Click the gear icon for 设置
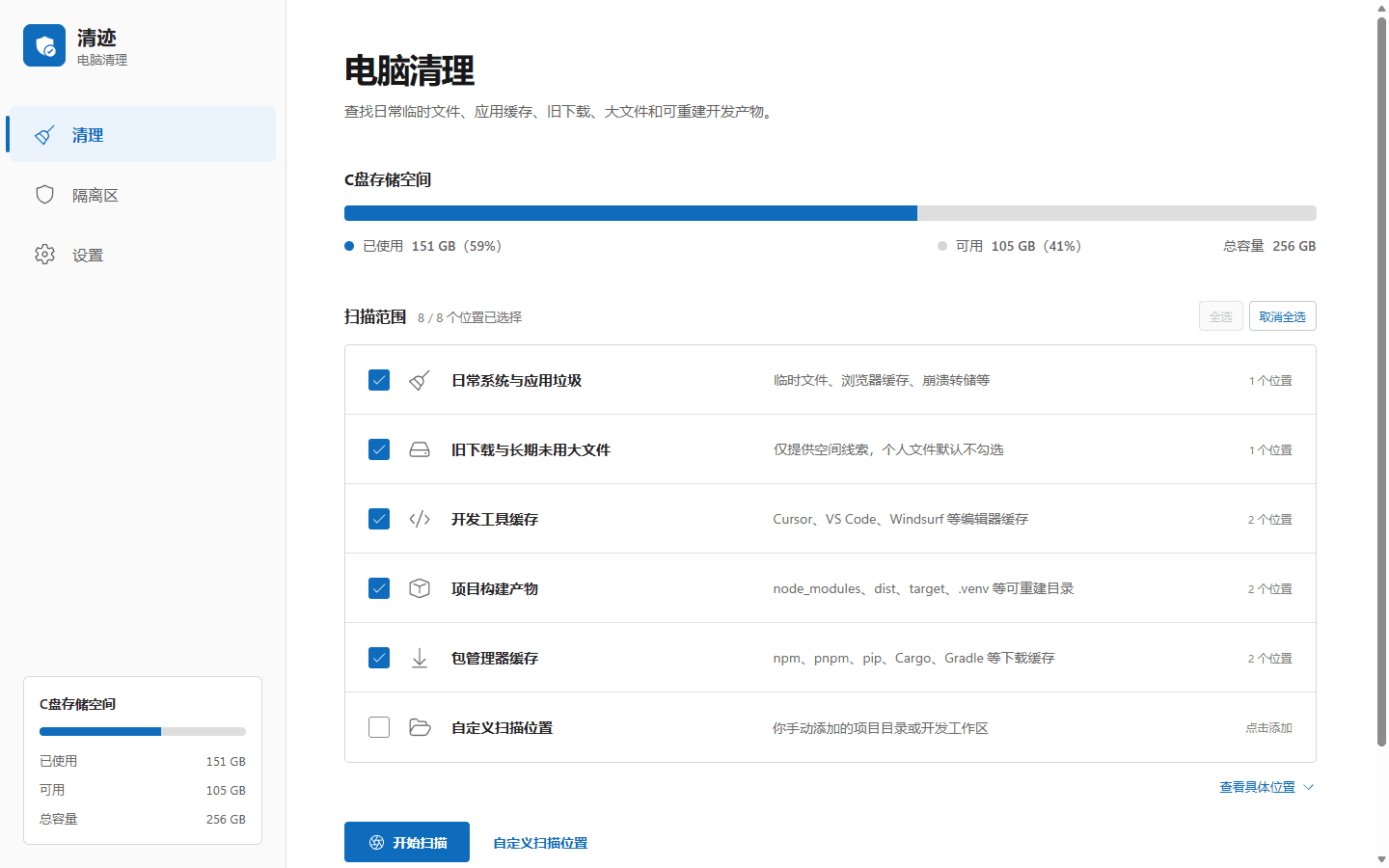The width and height of the screenshot is (1389, 868). tap(44, 255)
